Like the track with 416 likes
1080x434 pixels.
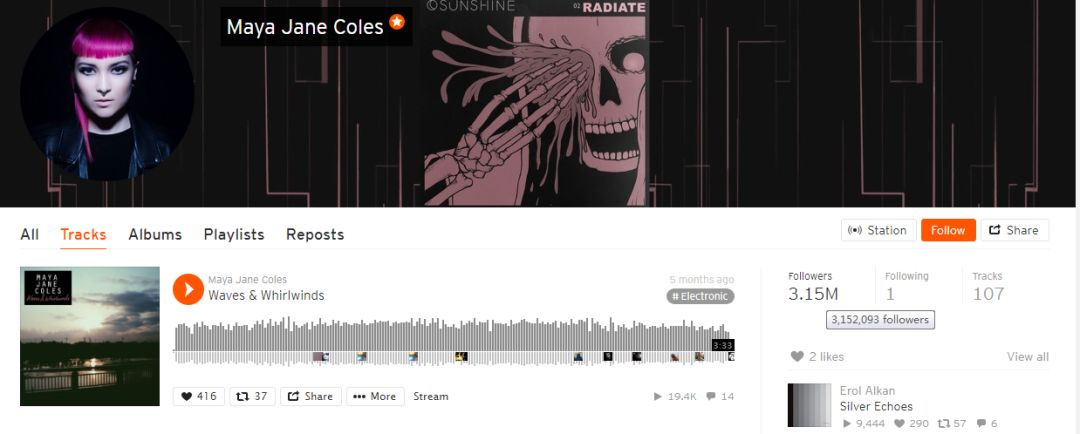point(198,396)
